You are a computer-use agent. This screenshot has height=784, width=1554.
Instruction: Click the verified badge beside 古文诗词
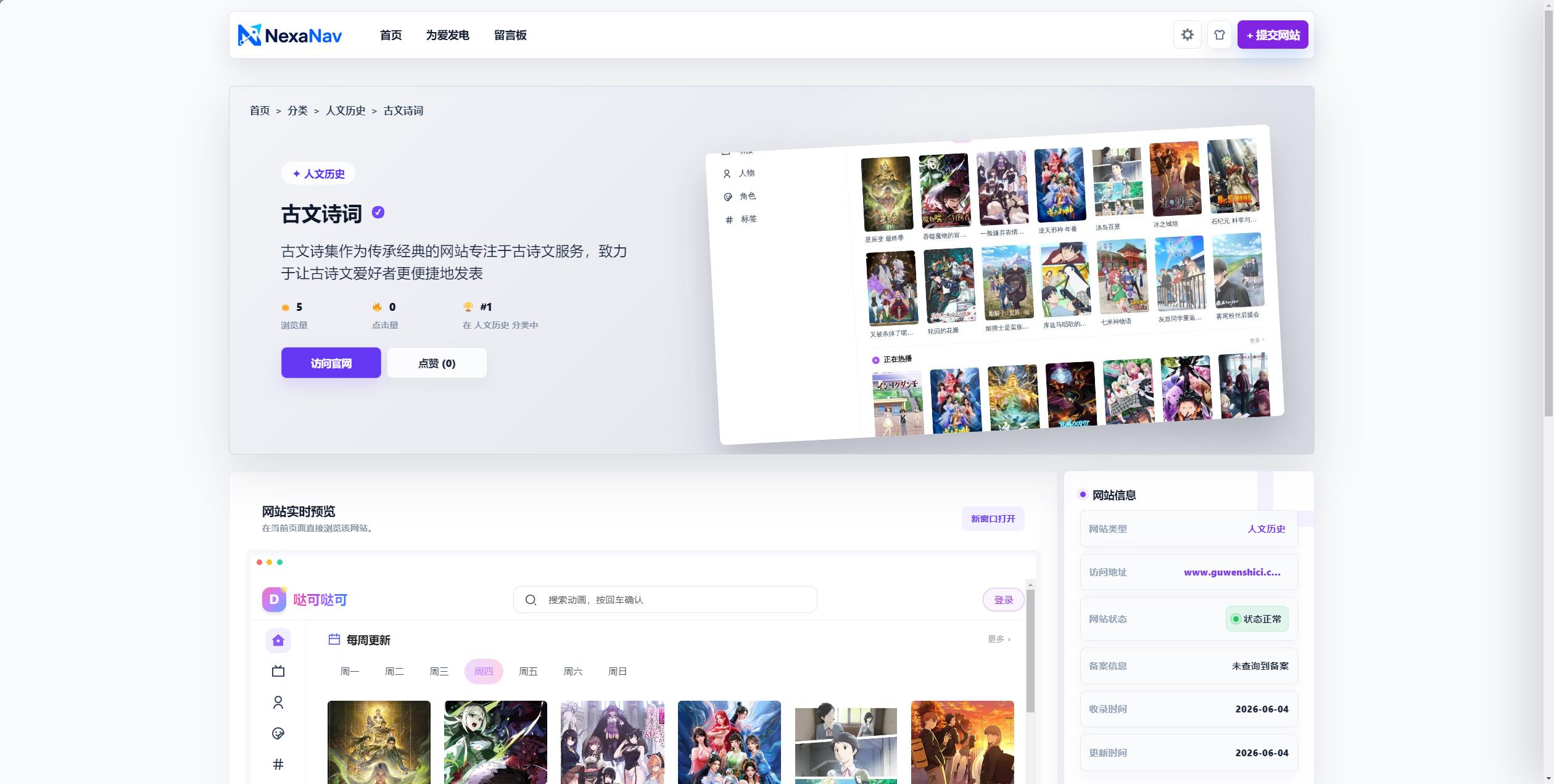pyautogui.click(x=378, y=213)
